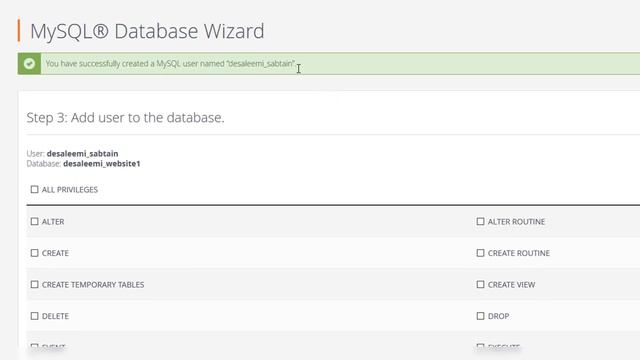This screenshot has width=640, height=360.
Task: Select the ALTER ROUTINE checkbox
Action: (x=480, y=221)
